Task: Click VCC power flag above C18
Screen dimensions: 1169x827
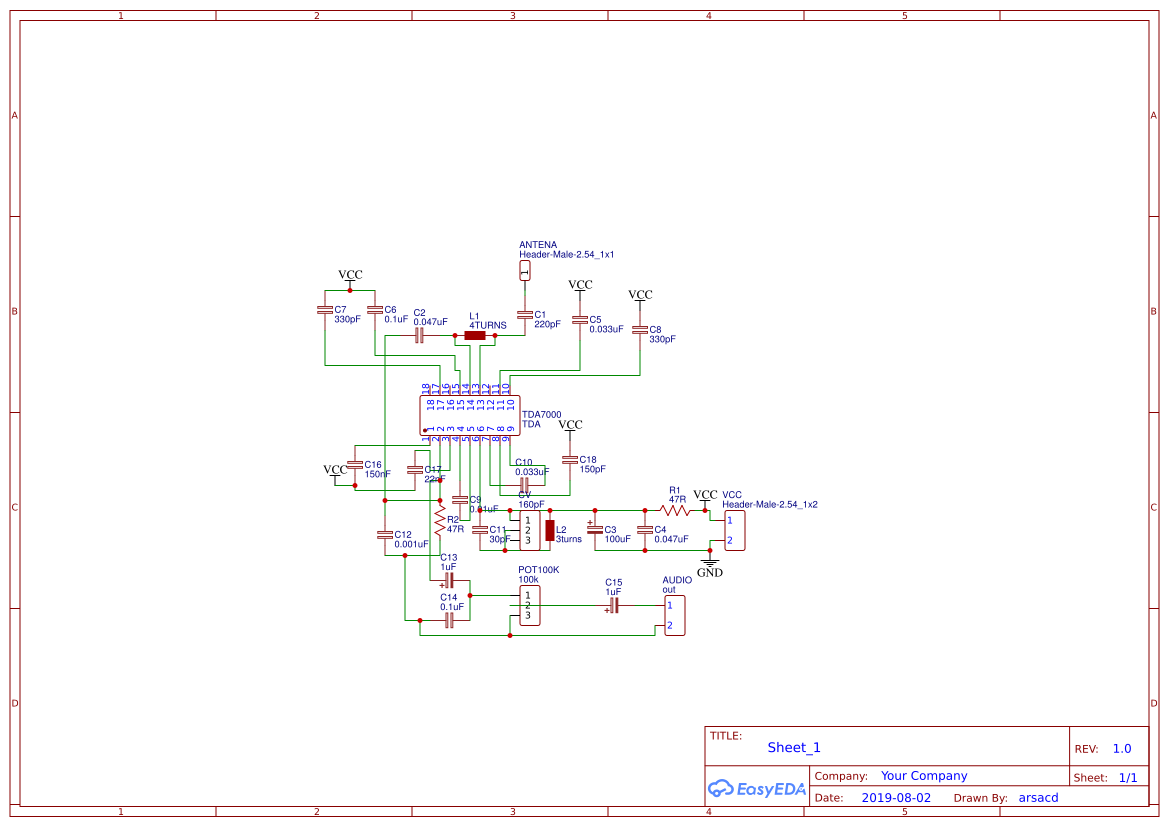Action: coord(570,428)
